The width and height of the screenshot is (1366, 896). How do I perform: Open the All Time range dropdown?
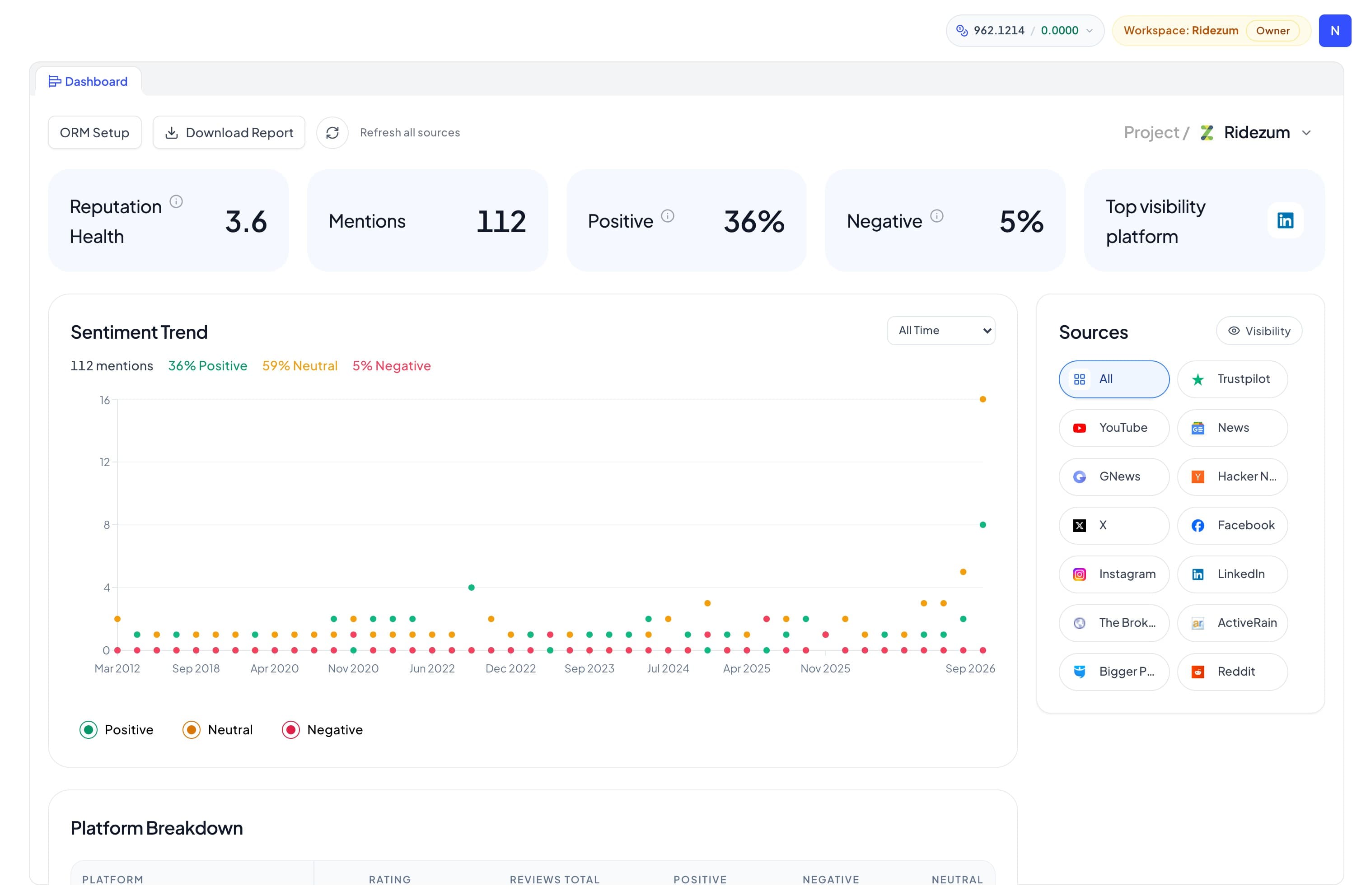point(940,331)
